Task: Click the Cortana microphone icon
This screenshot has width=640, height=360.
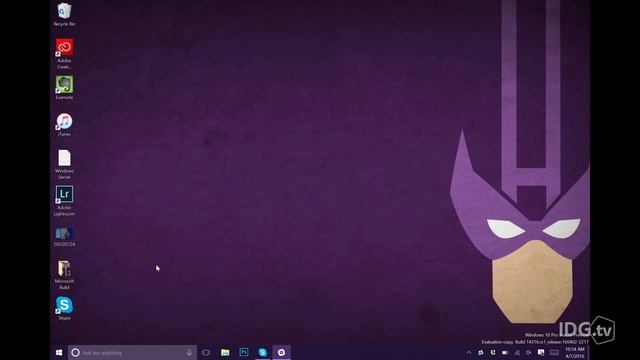Action: coord(189,353)
